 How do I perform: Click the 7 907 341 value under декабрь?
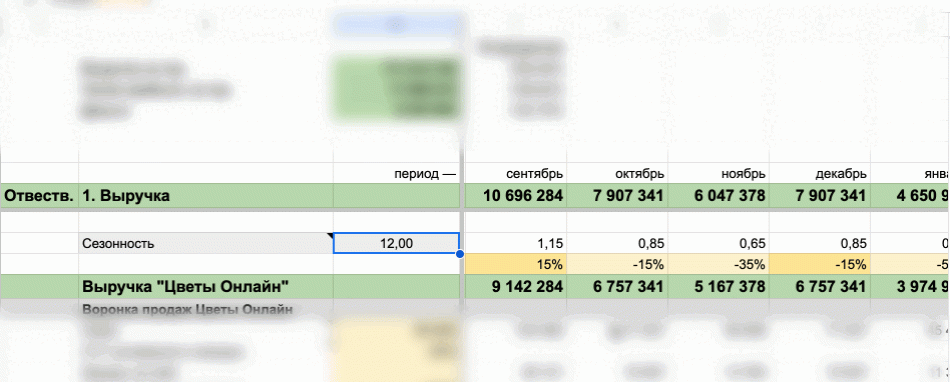tap(820, 196)
